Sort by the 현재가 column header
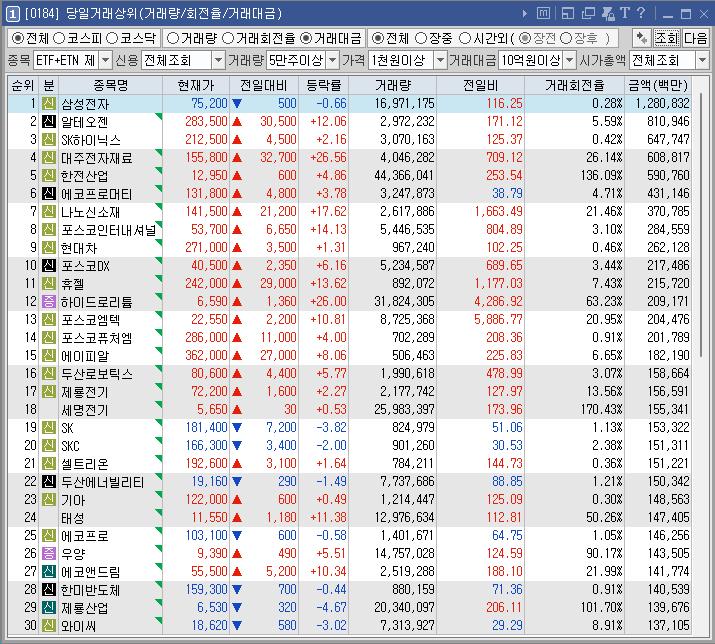715x644 pixels. (x=196, y=85)
